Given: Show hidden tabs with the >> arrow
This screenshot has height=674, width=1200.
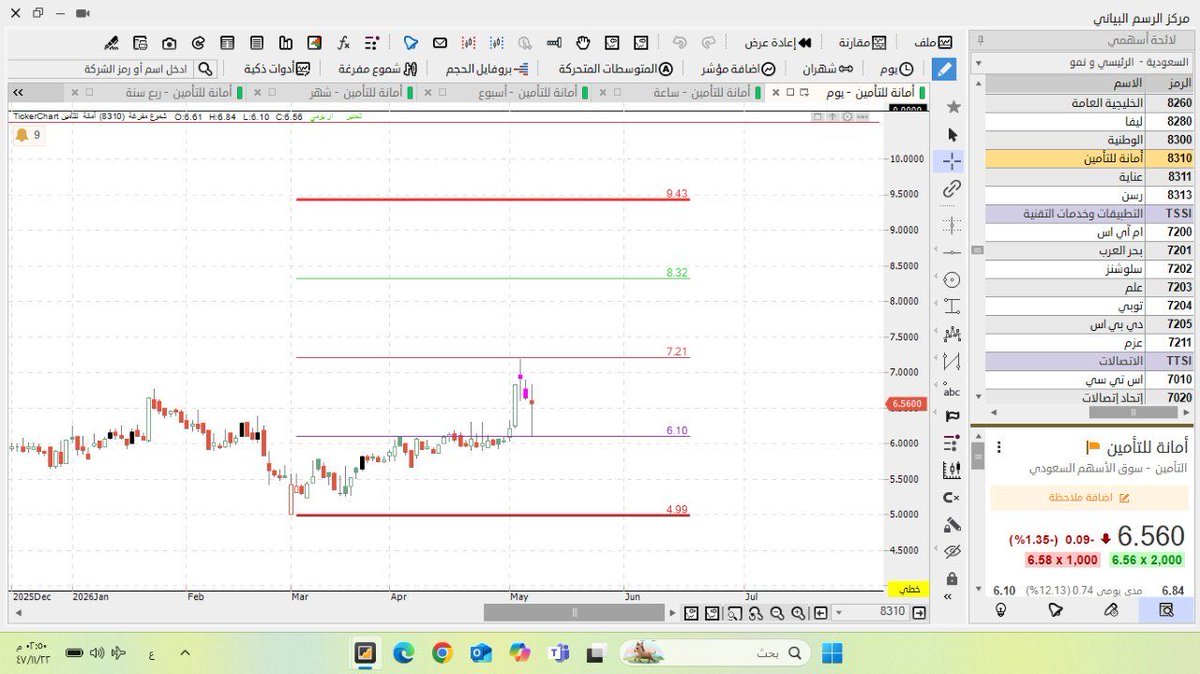Looking at the screenshot, I should pyautogui.click(x=17, y=92).
